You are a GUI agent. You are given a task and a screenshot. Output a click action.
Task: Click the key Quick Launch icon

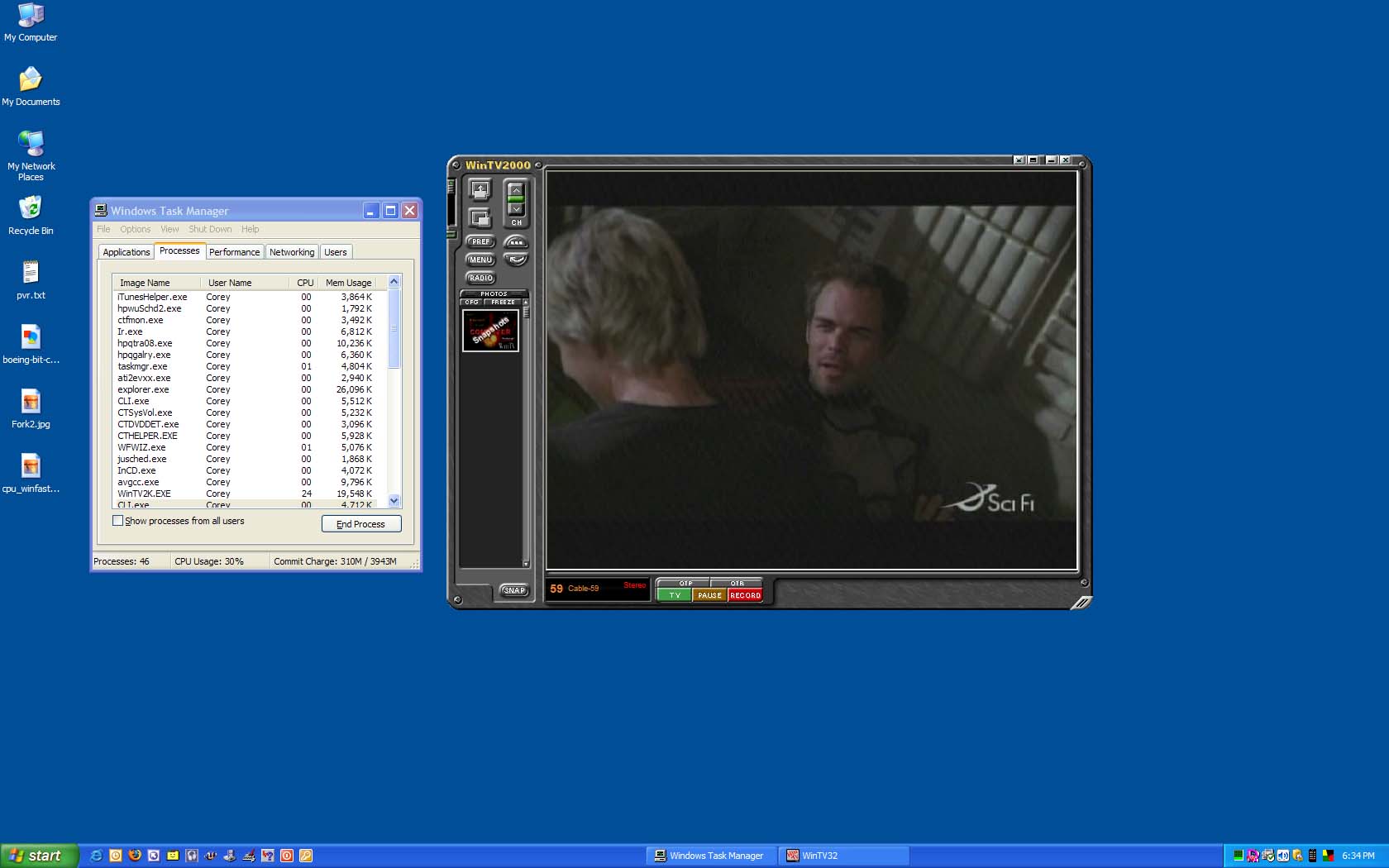click(x=306, y=856)
